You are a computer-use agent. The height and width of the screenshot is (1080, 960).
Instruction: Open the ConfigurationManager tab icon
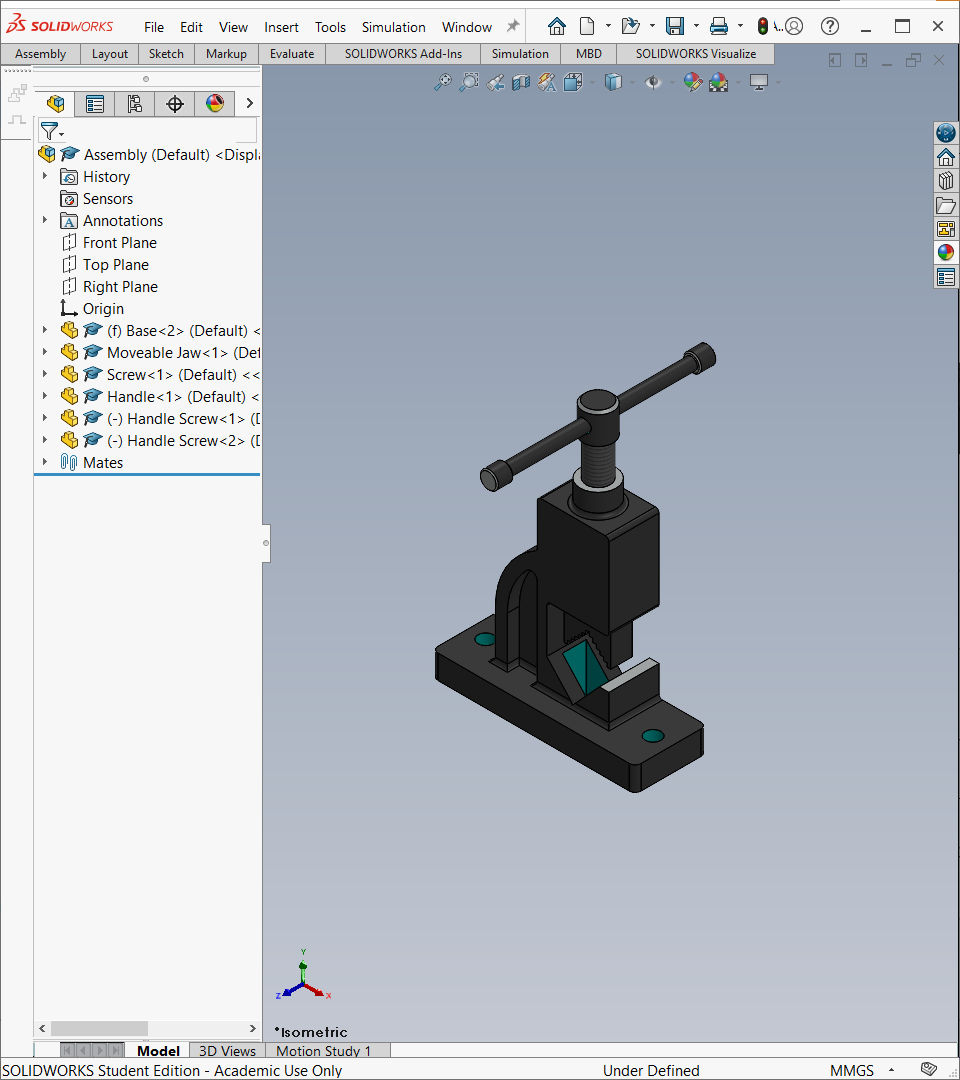tap(135, 104)
